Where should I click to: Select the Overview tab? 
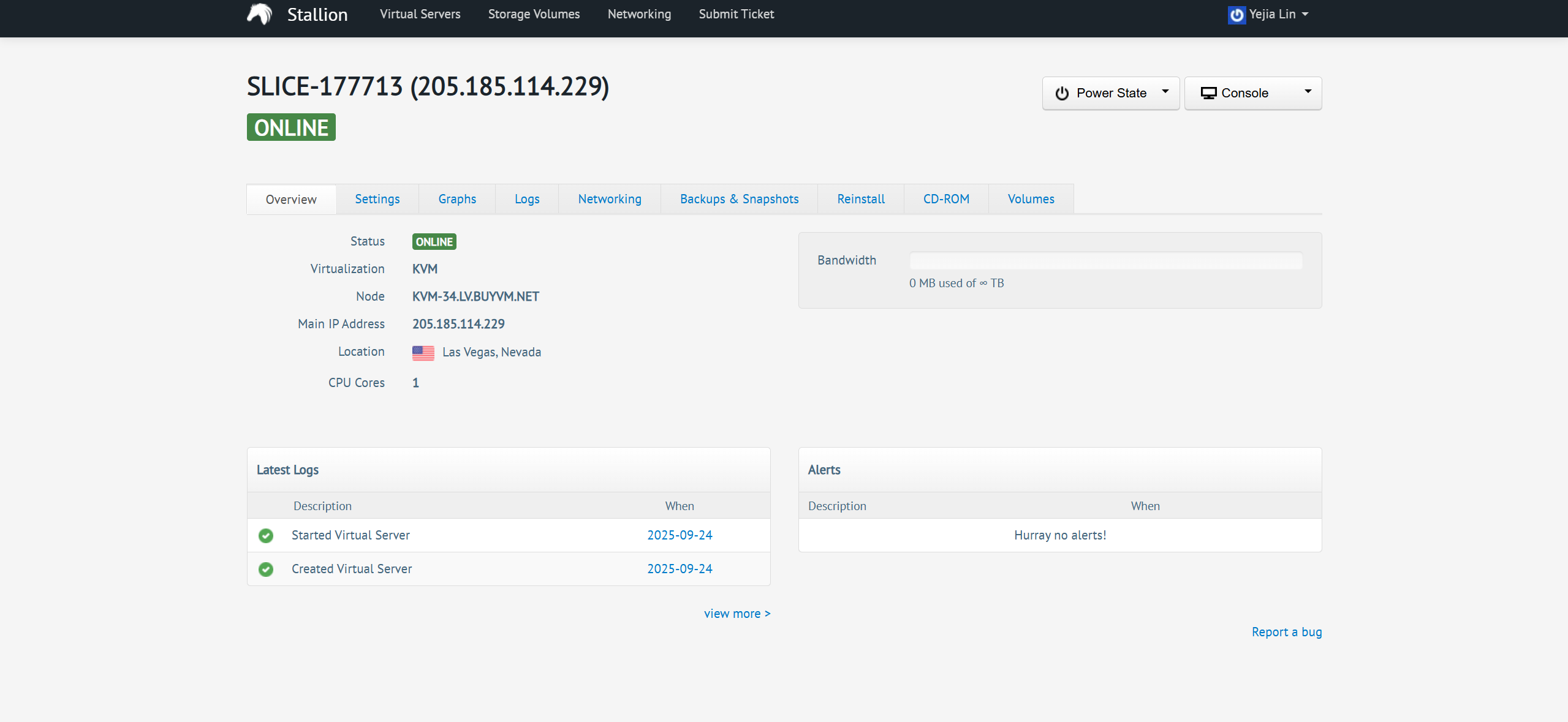click(291, 200)
